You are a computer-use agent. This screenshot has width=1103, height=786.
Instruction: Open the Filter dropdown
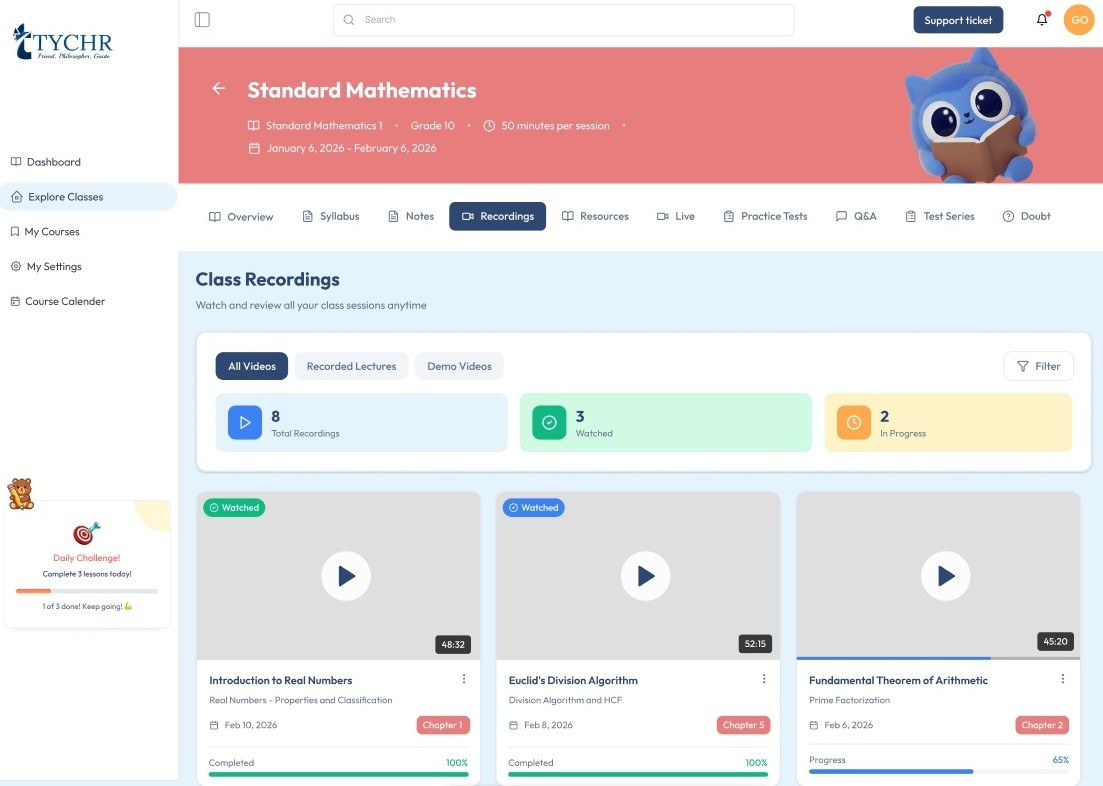[1038, 366]
